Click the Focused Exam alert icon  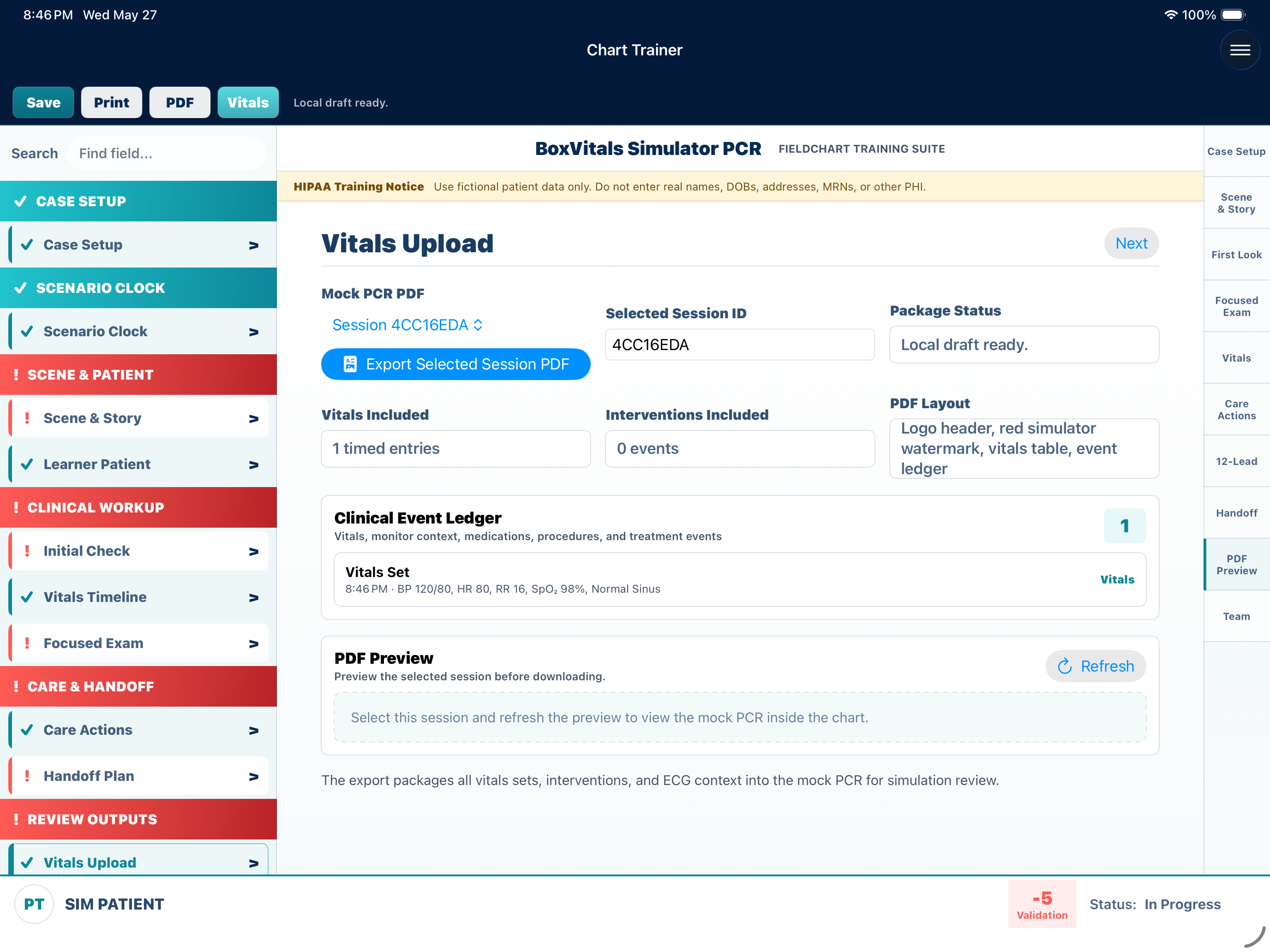26,643
